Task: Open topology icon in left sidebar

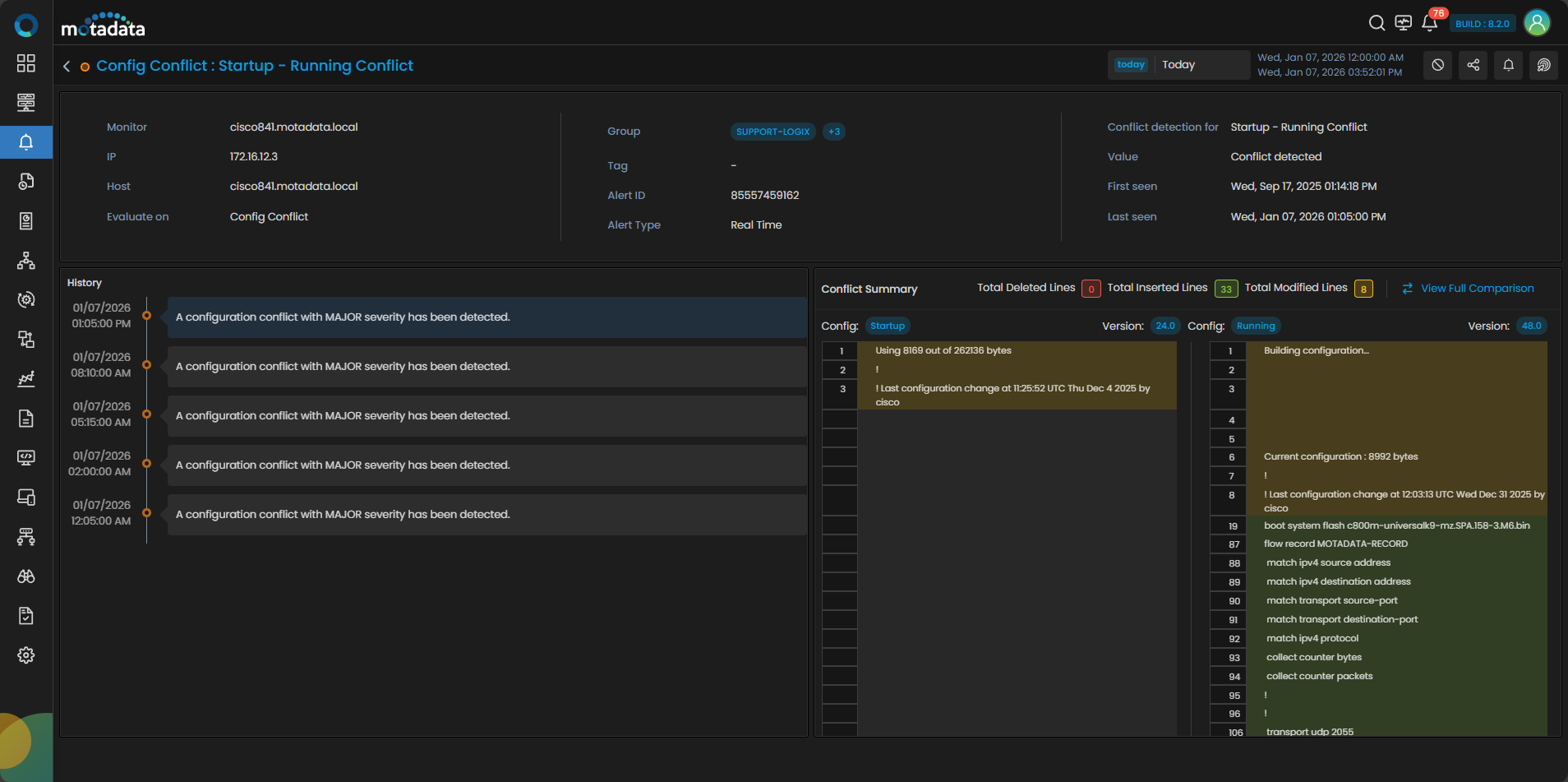Action: coord(26,261)
